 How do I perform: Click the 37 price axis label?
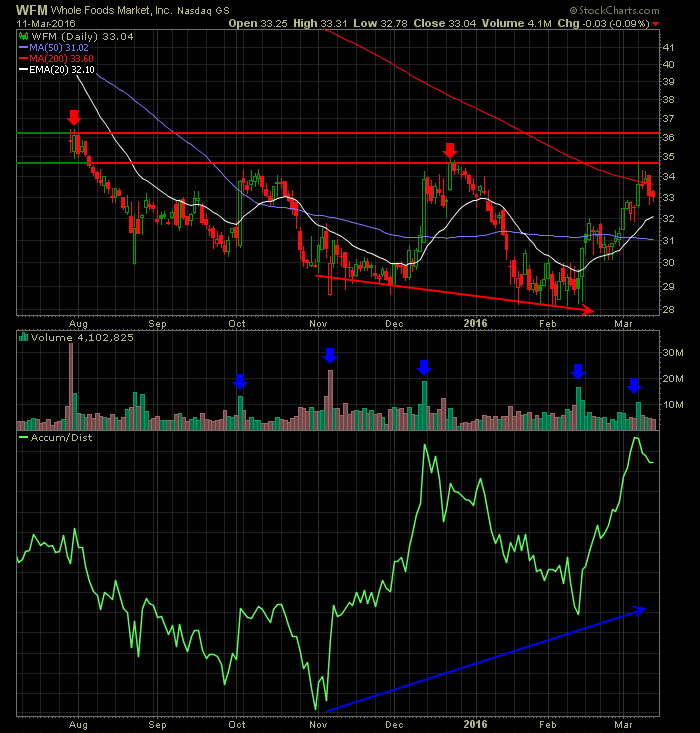click(668, 119)
